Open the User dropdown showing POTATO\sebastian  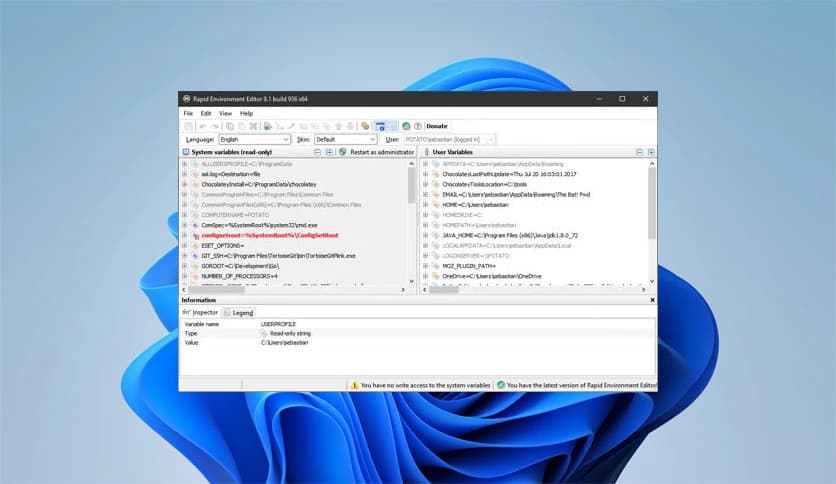[449, 139]
